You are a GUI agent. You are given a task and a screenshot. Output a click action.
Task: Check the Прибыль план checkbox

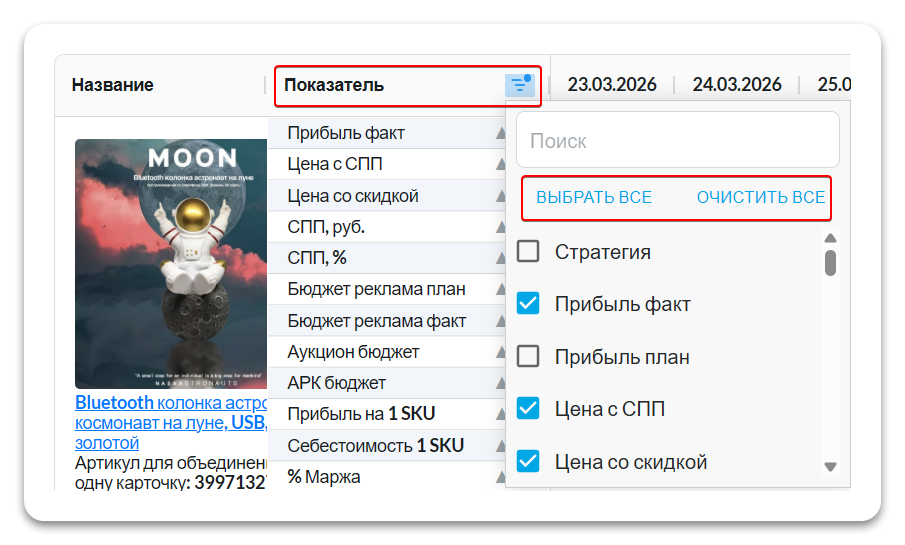coord(528,356)
